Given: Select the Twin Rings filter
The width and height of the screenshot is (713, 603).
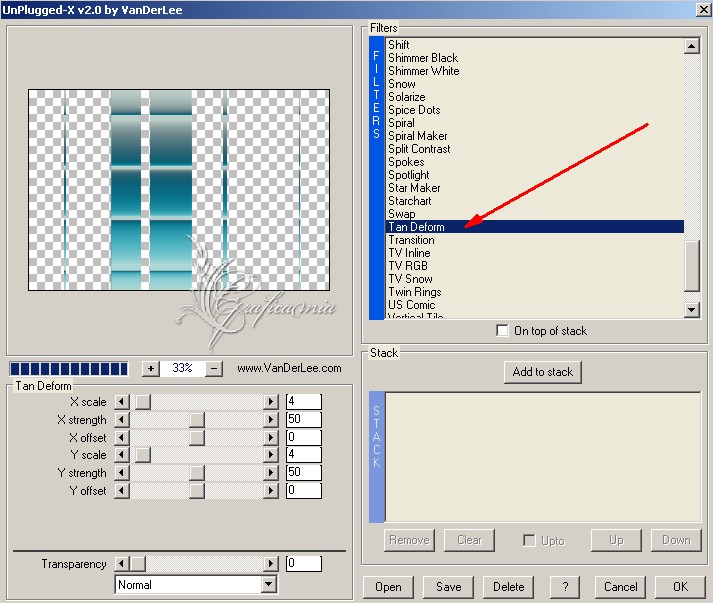Looking at the screenshot, I should (x=415, y=292).
